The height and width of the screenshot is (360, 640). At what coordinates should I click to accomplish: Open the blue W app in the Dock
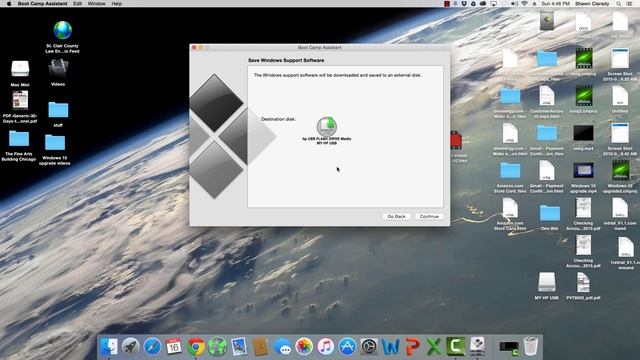(391, 347)
